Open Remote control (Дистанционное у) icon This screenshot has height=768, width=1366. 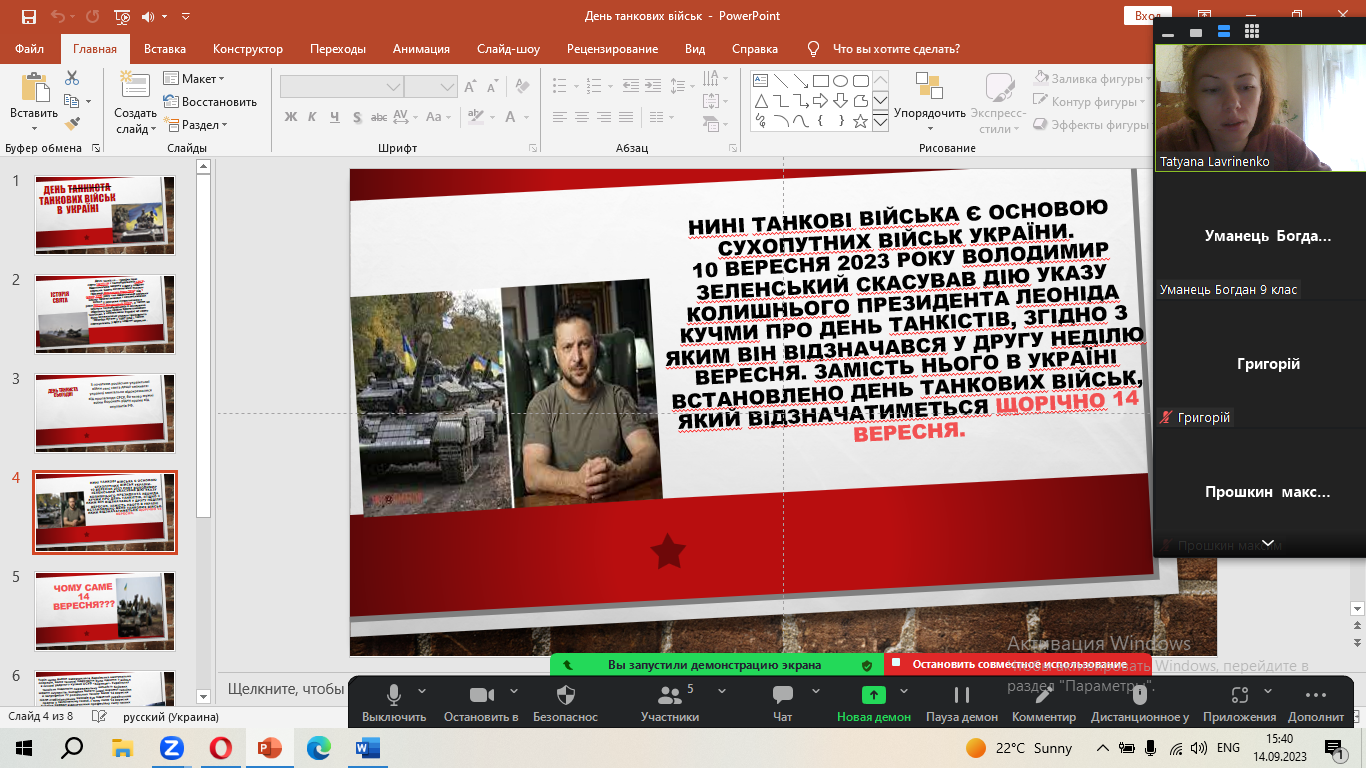point(1140,695)
